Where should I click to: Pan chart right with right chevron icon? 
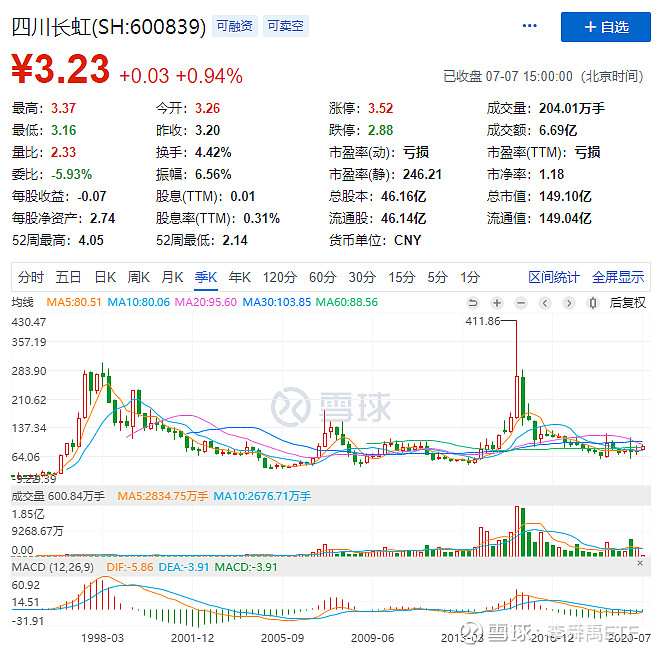pos(569,303)
